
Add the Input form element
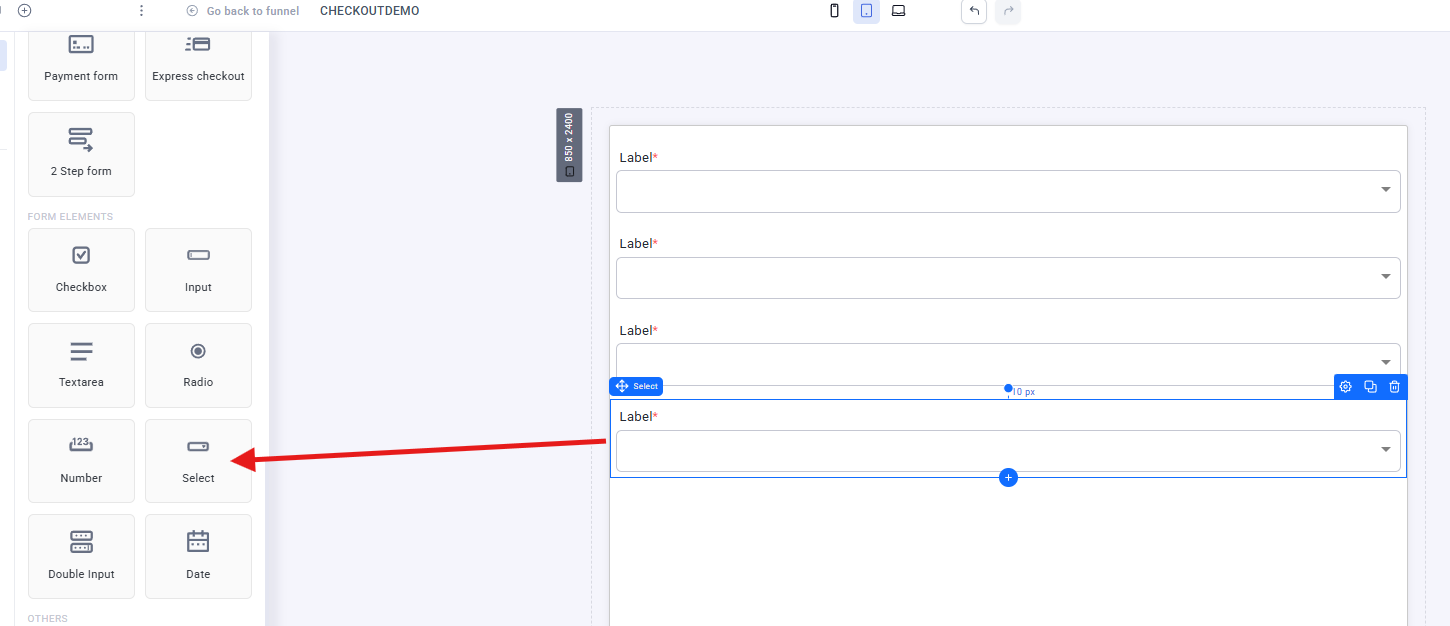point(198,269)
